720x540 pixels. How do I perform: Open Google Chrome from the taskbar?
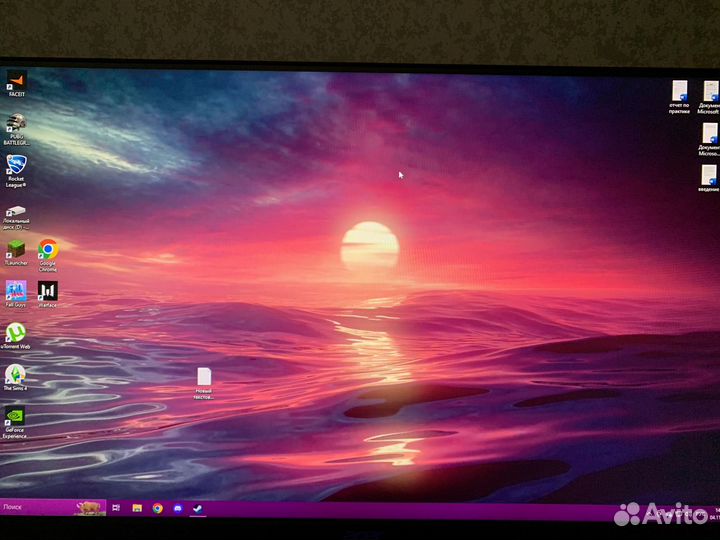[x=158, y=508]
